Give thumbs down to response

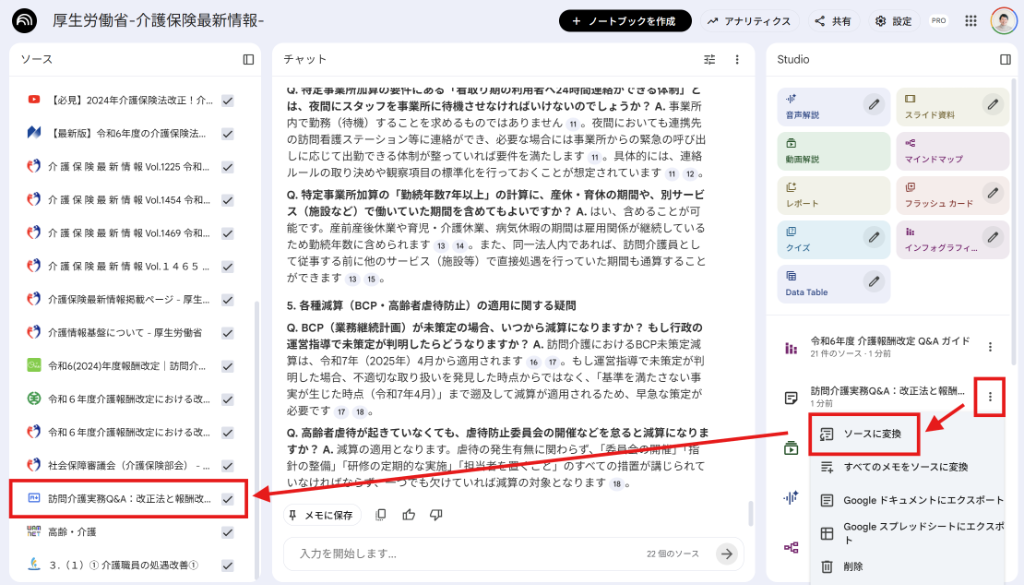(x=436, y=515)
